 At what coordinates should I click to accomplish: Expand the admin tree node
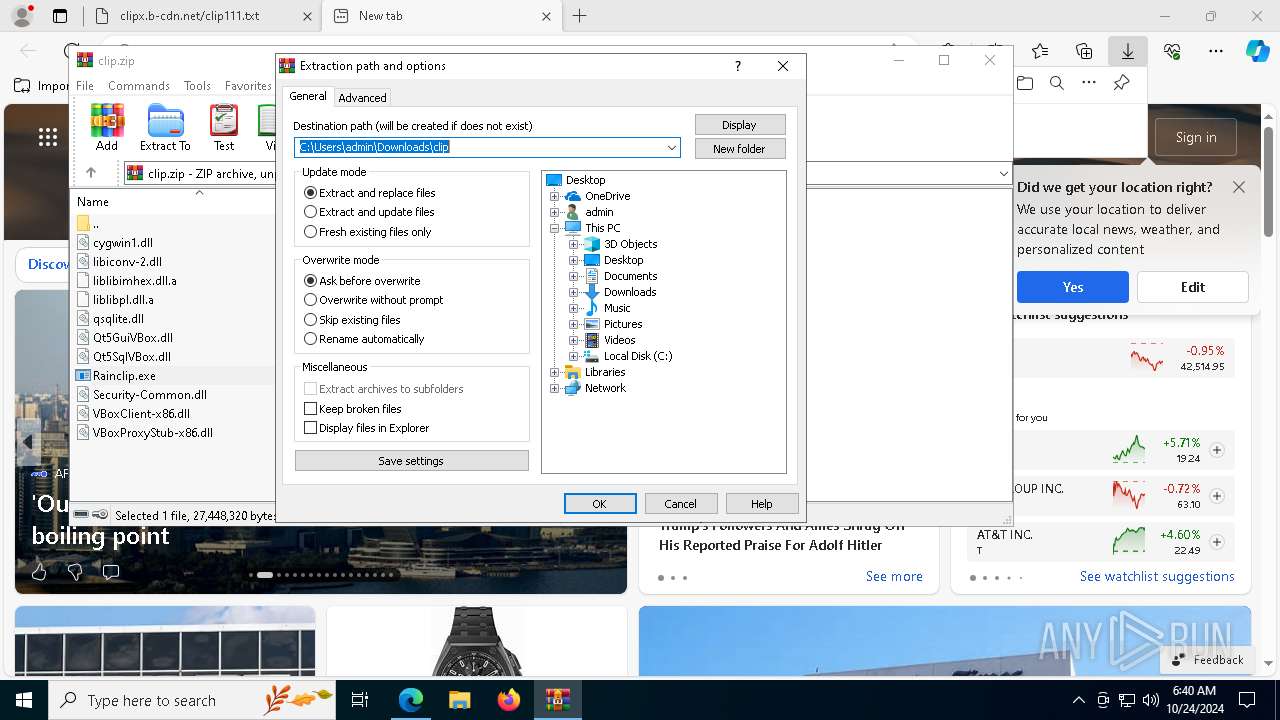pos(555,212)
